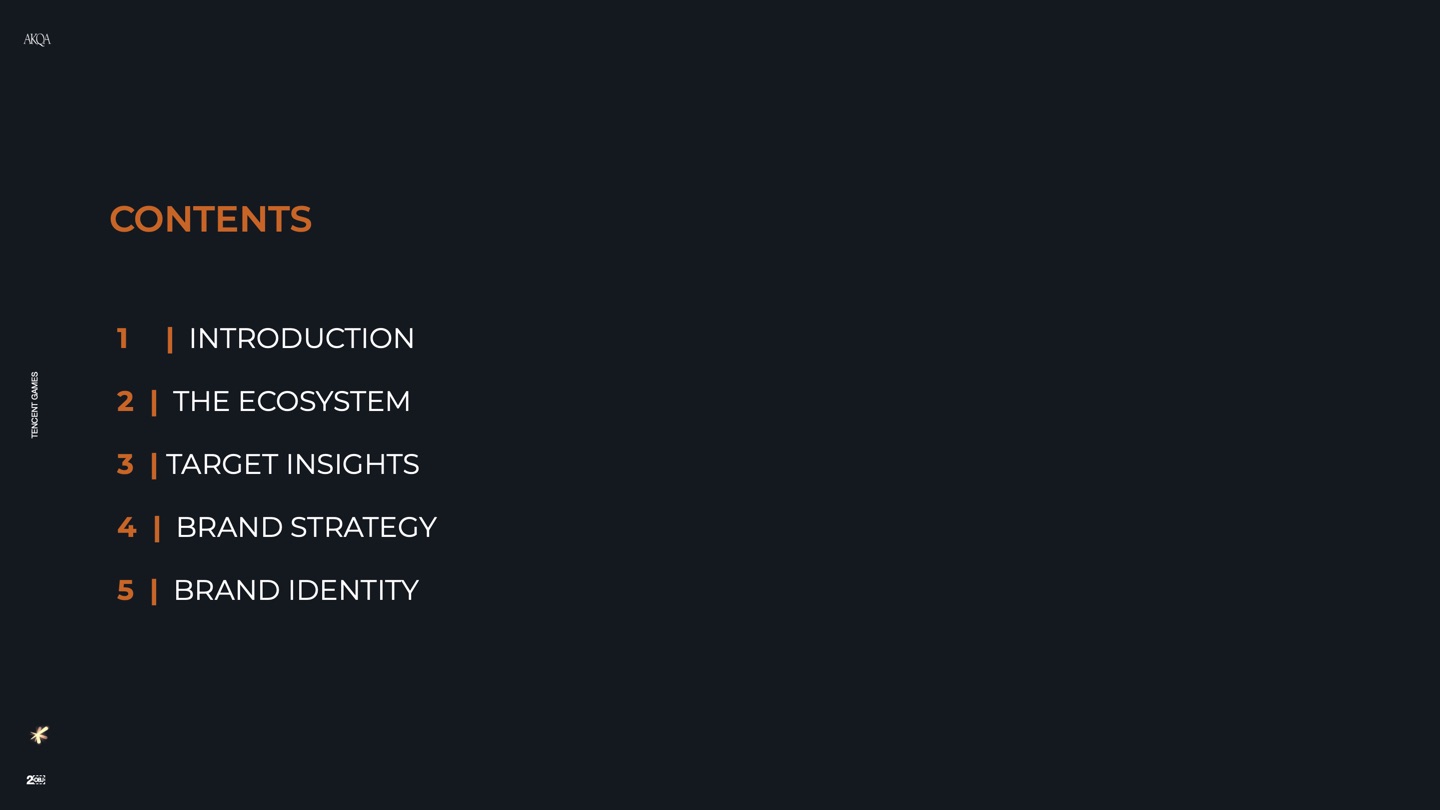Screen dimensions: 1440x810
Task: Select the vertical TENCENT GAMES label
Action: (x=35, y=405)
